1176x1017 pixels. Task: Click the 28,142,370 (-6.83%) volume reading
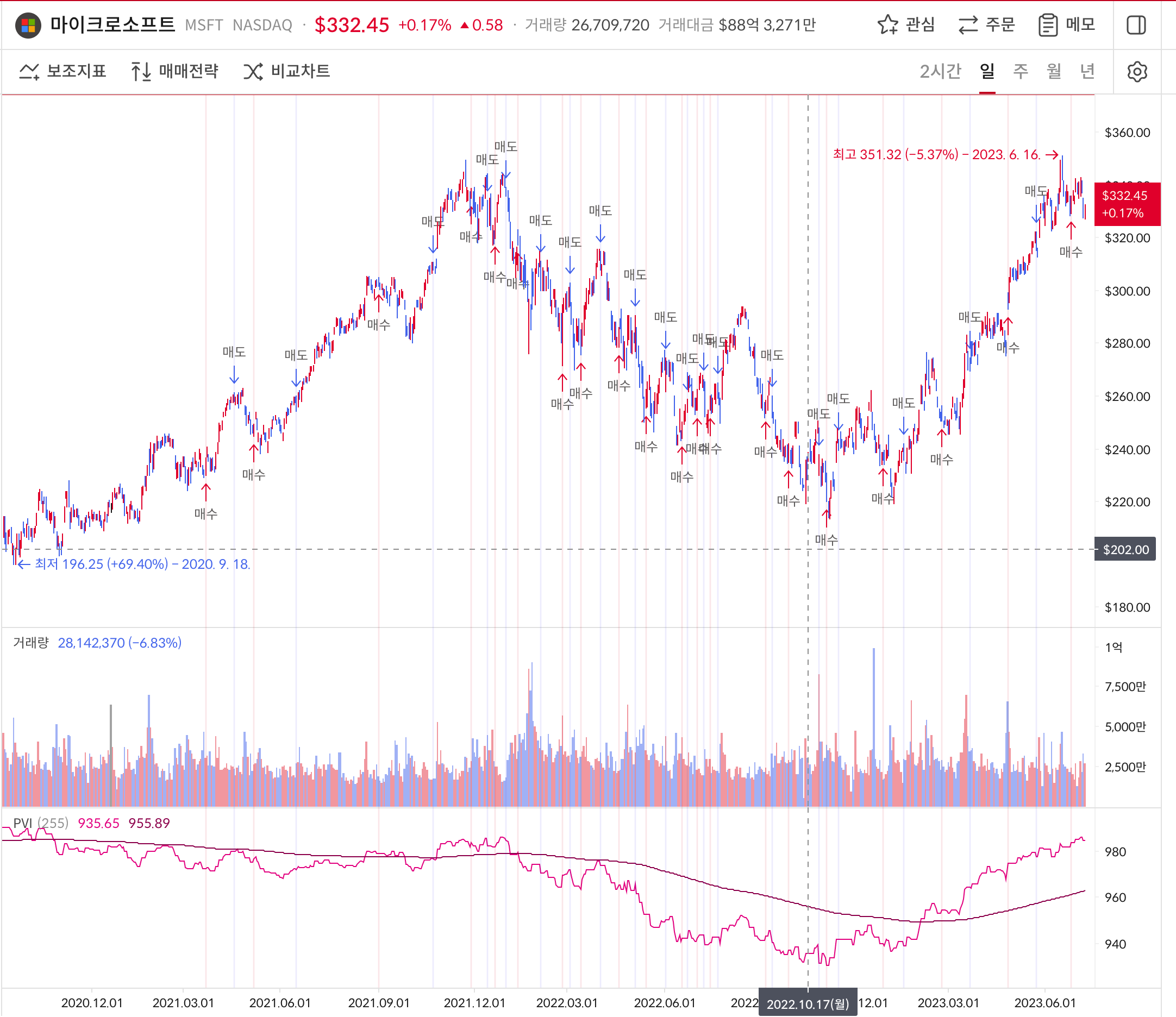[120, 643]
